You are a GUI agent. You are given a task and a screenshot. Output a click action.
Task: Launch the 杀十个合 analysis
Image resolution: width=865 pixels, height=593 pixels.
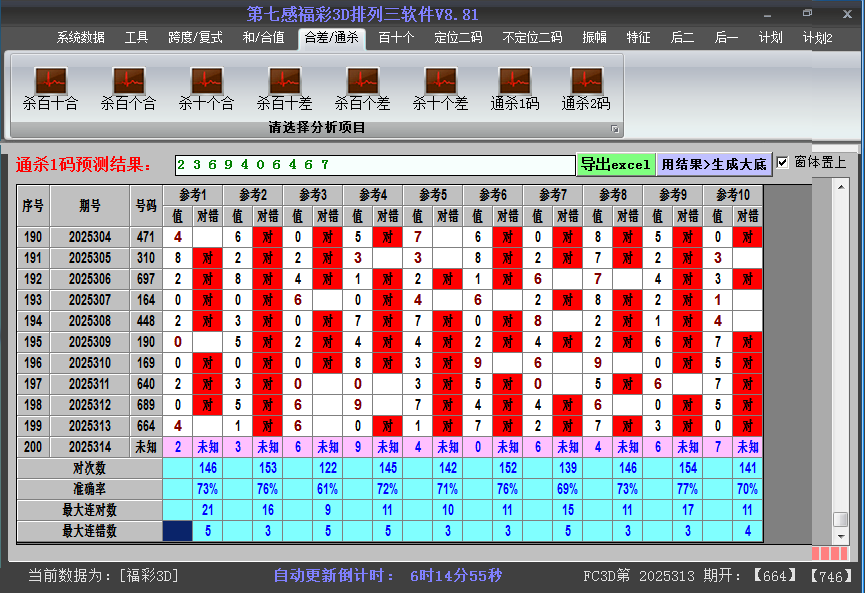tap(206, 87)
